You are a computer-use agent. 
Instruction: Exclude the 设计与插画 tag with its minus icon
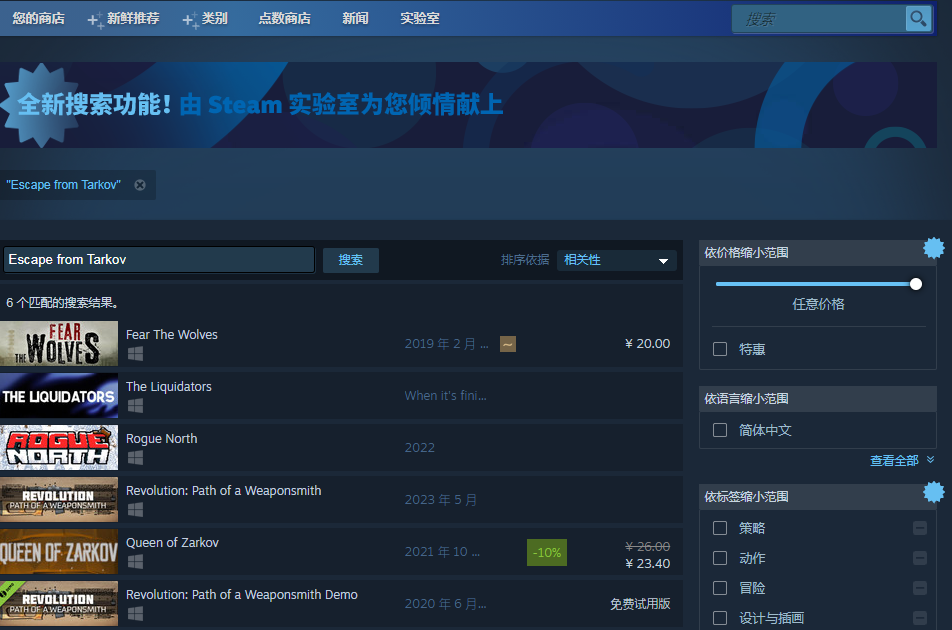click(920, 618)
